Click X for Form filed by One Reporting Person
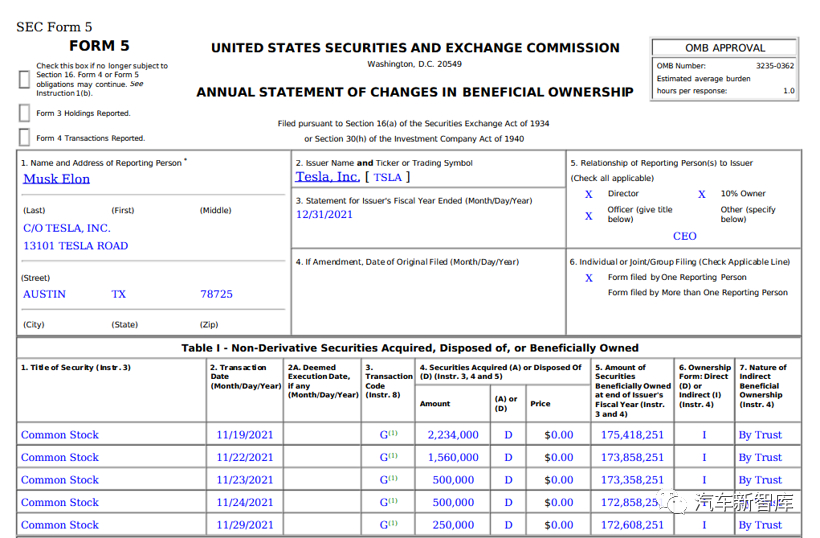Image resolution: width=820 pixels, height=538 pixels. coord(589,277)
